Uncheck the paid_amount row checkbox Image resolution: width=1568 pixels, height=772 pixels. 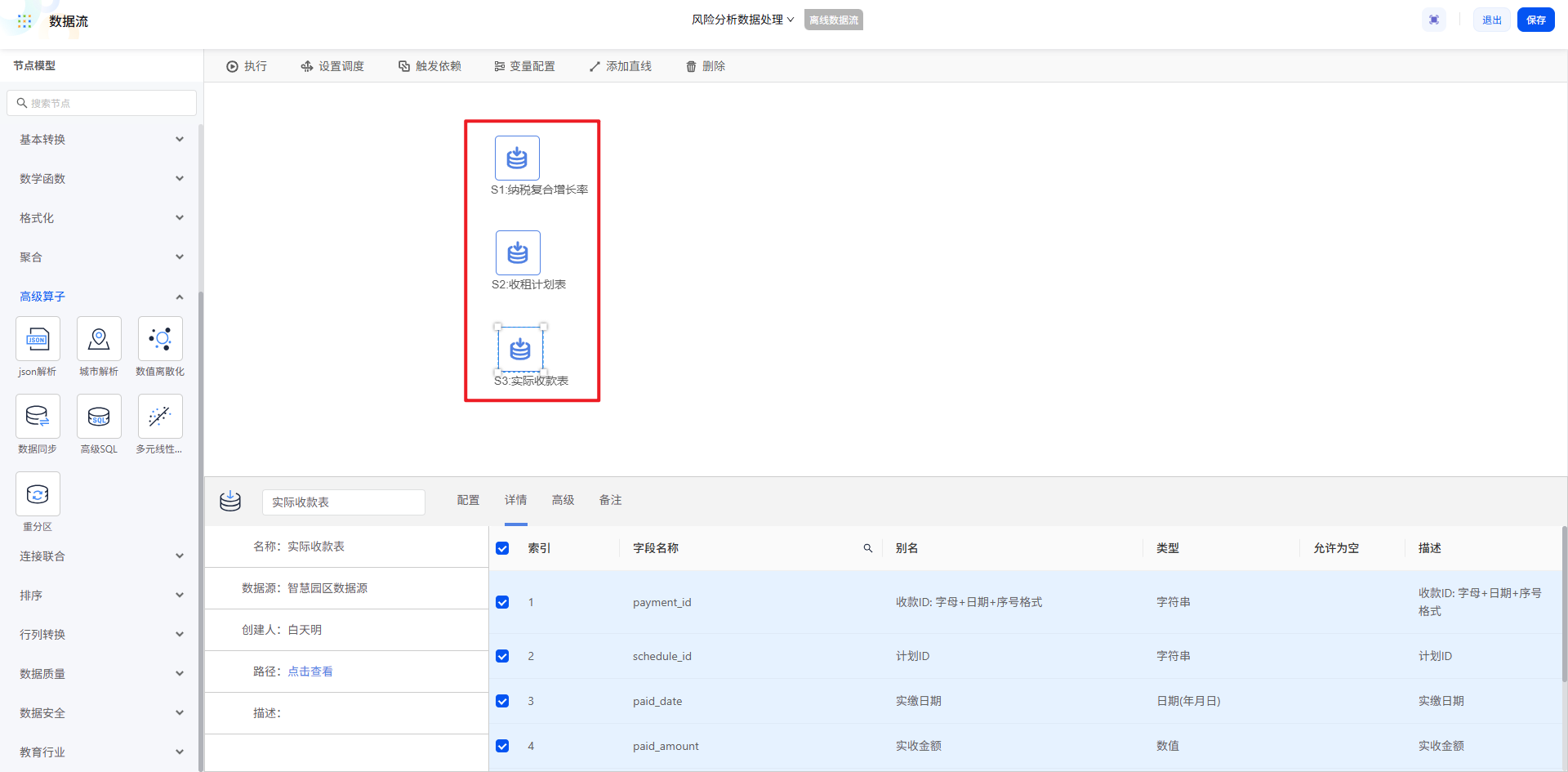tap(502, 746)
